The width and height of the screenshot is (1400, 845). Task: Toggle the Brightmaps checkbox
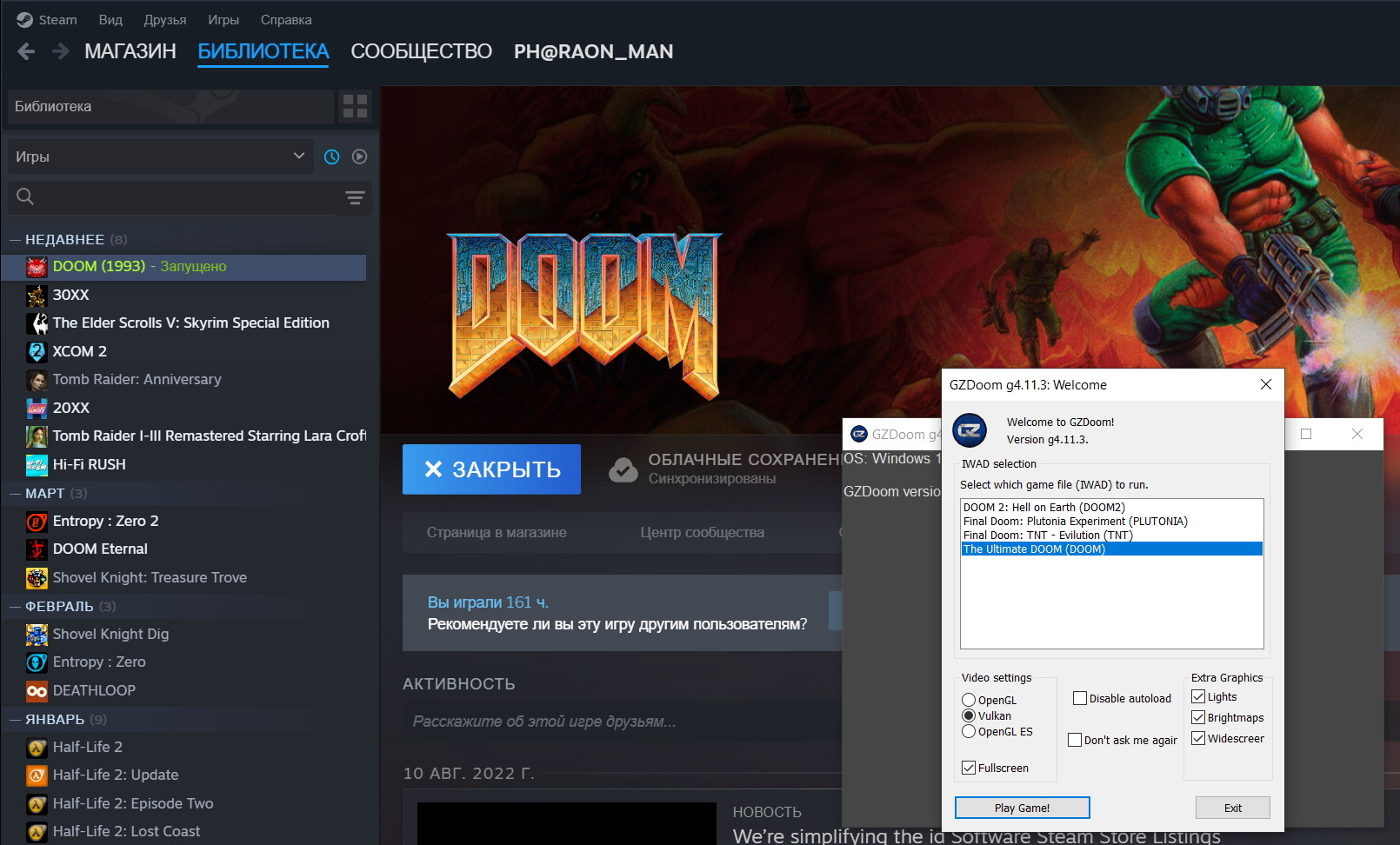[1198, 717]
